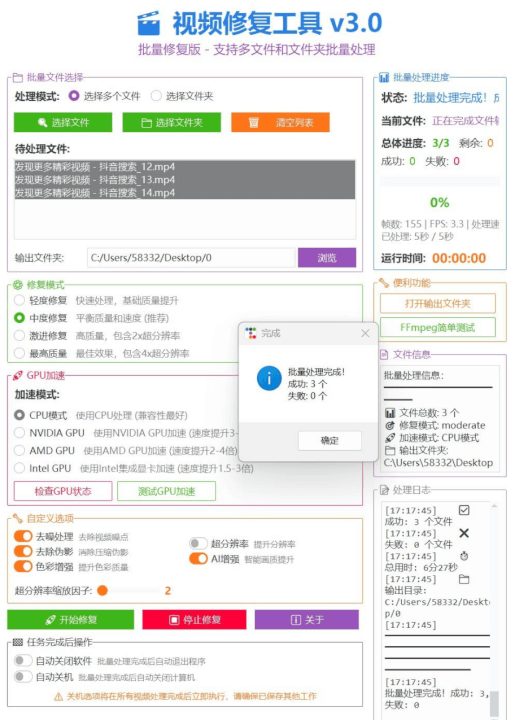Toggle AI增强 switch
Screen dimensions: 515x720
point(198,559)
